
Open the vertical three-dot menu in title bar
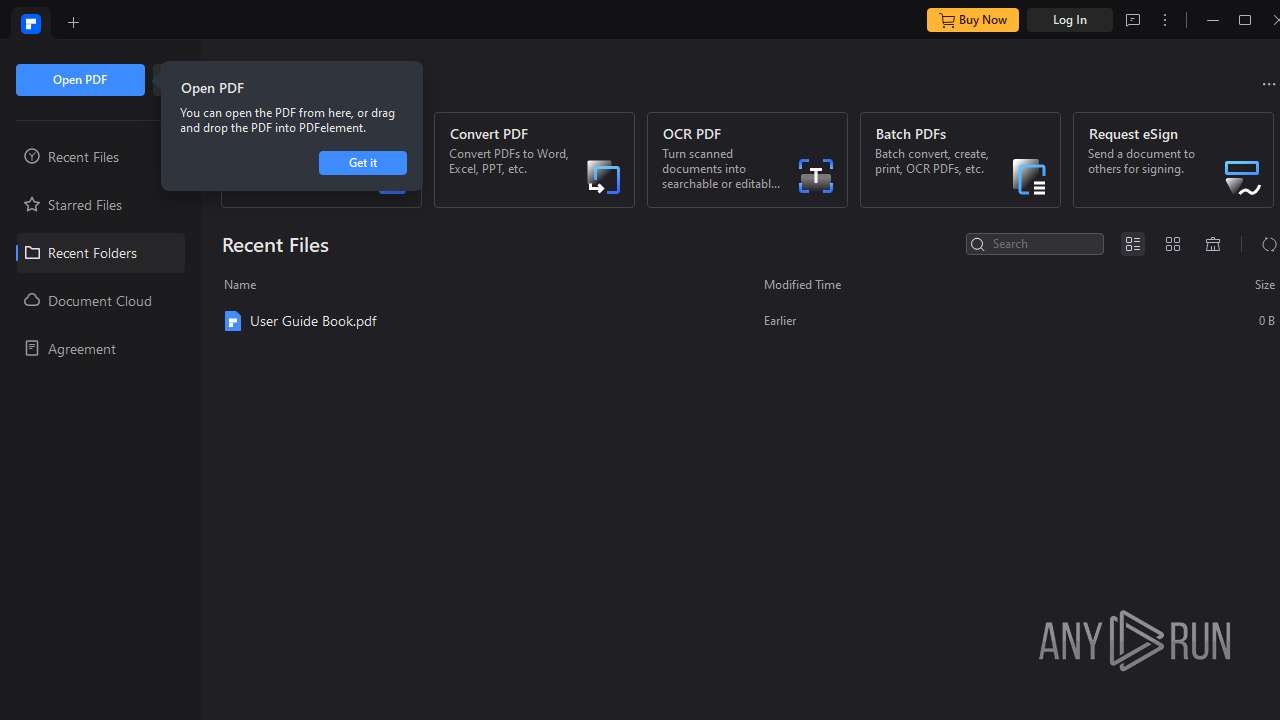pyautogui.click(x=1165, y=20)
